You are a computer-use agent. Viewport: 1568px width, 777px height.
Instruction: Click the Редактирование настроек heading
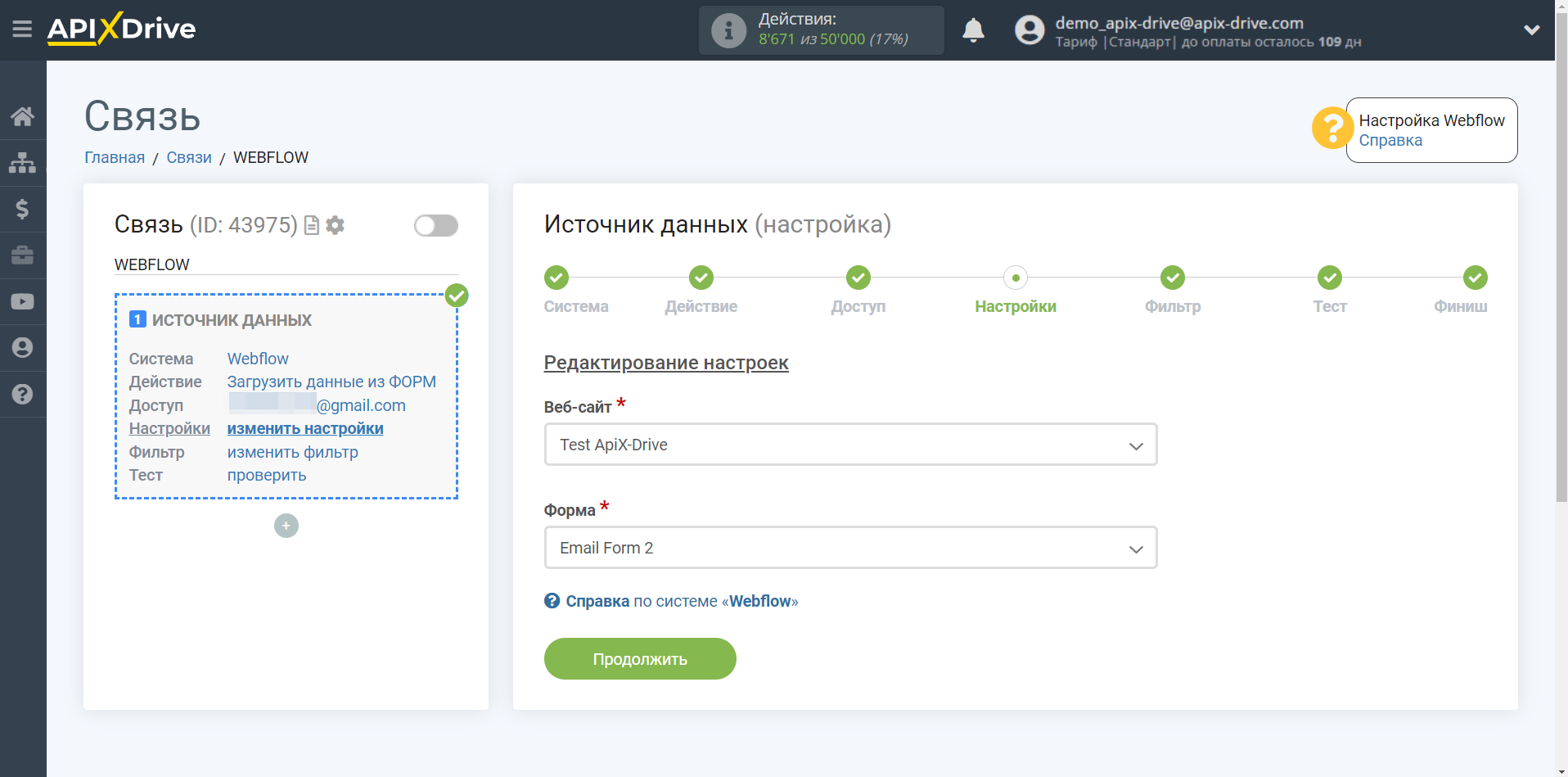pos(666,363)
